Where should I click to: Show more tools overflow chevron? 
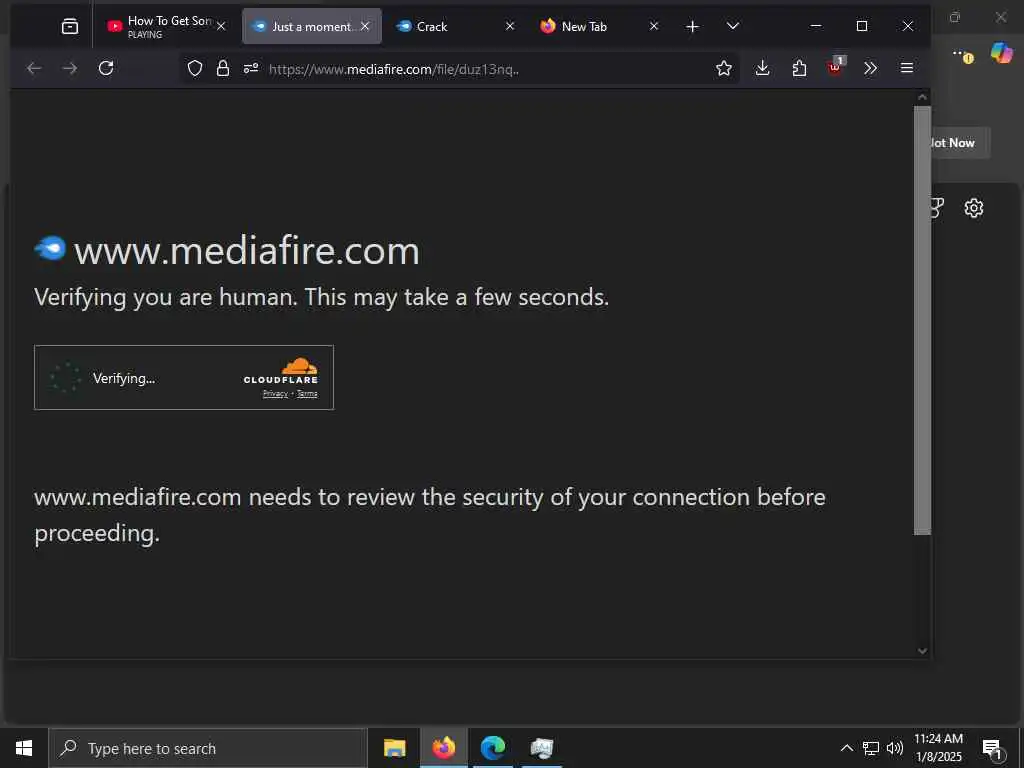coord(871,68)
